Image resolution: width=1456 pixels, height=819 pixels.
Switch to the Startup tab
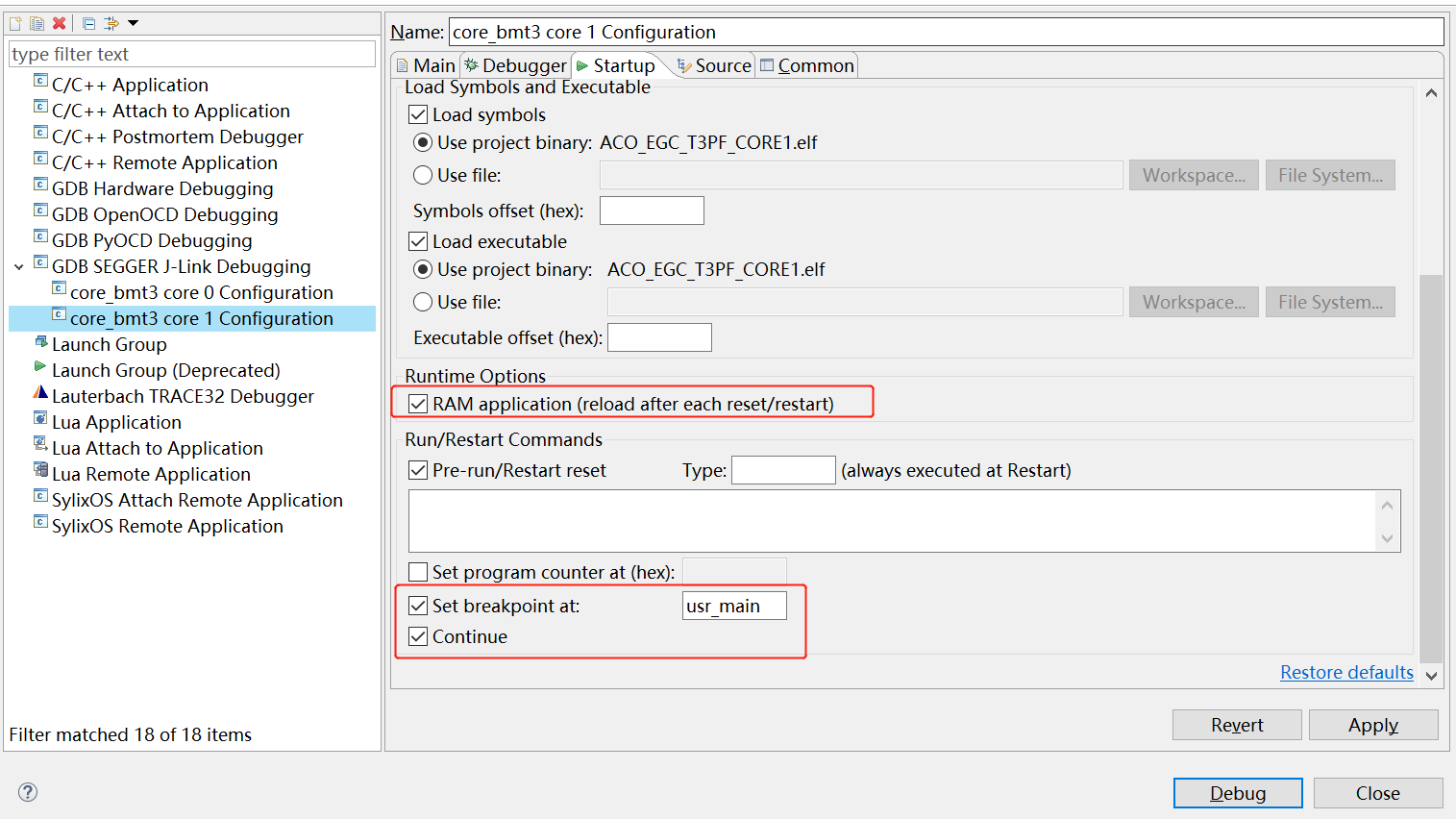616,65
